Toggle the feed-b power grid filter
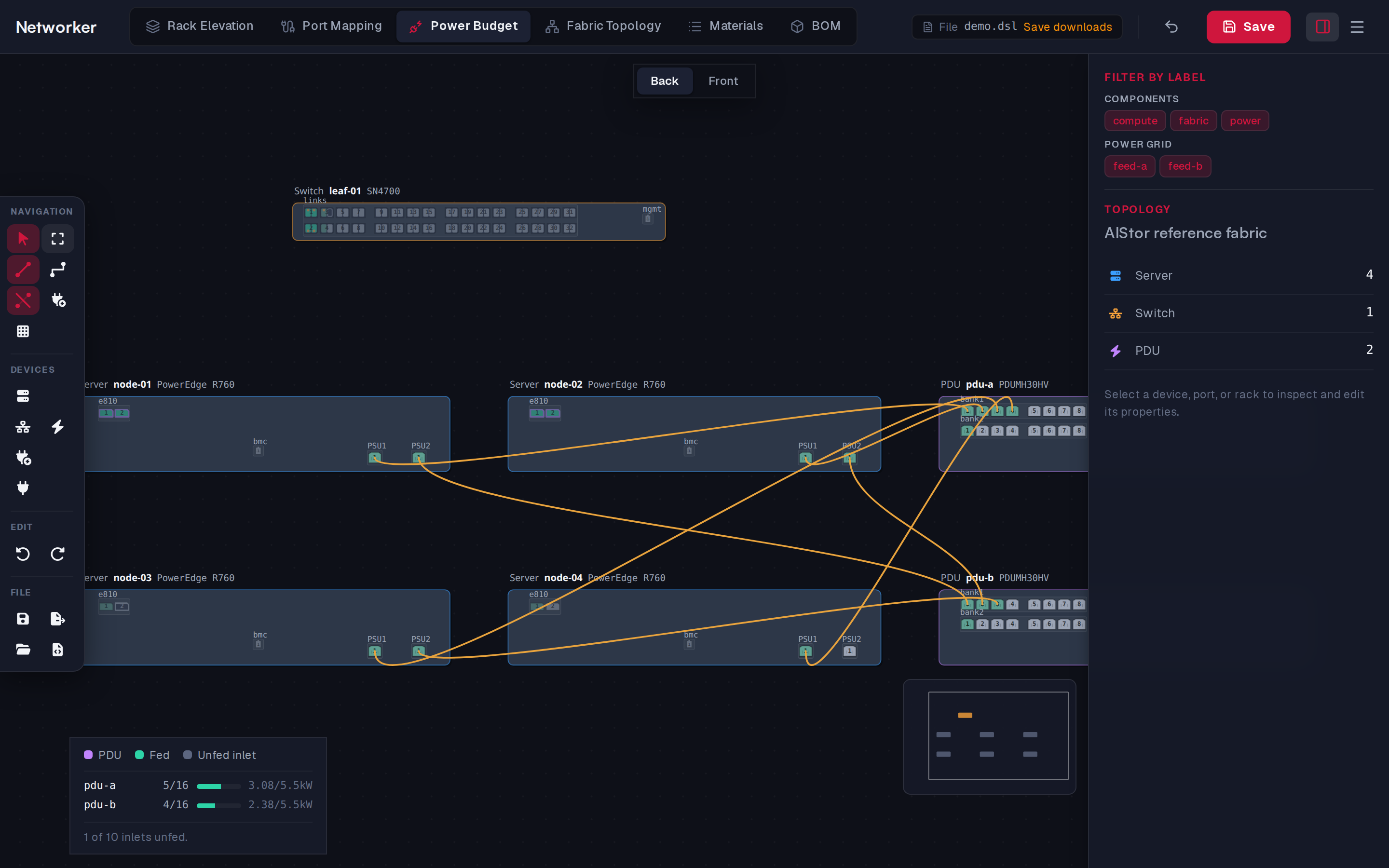Viewport: 1389px width, 868px height. pyautogui.click(x=1185, y=166)
